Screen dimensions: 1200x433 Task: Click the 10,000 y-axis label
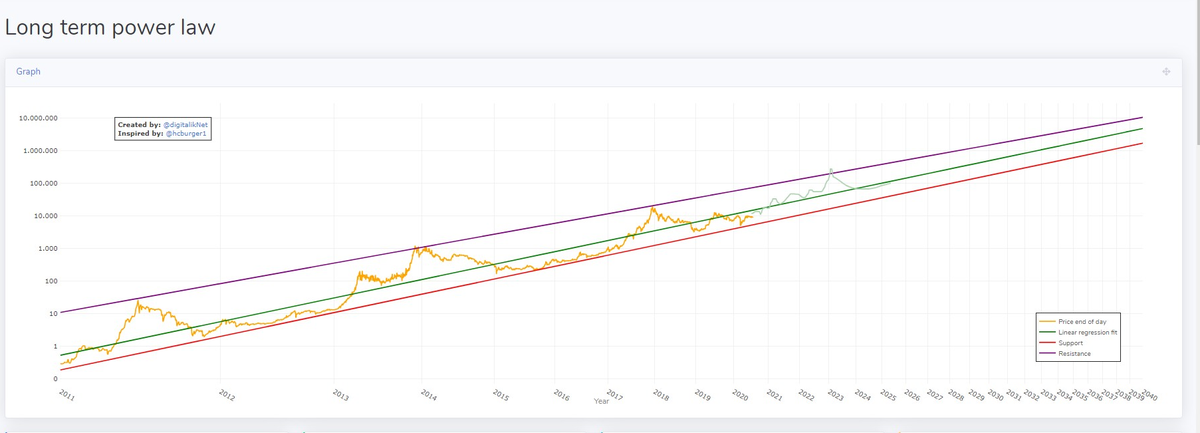tap(45, 216)
